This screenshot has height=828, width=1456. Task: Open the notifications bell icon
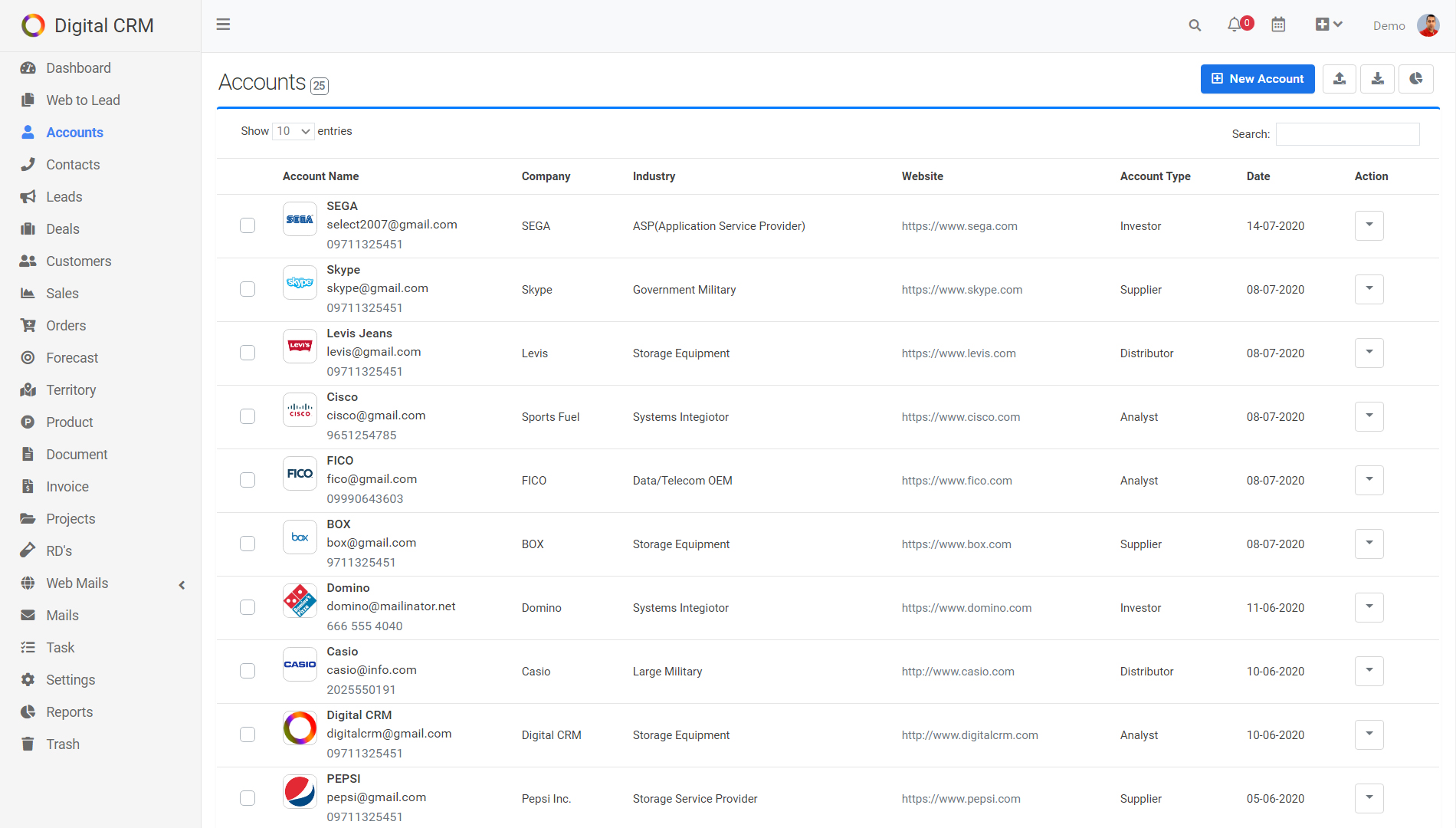[x=1234, y=25]
